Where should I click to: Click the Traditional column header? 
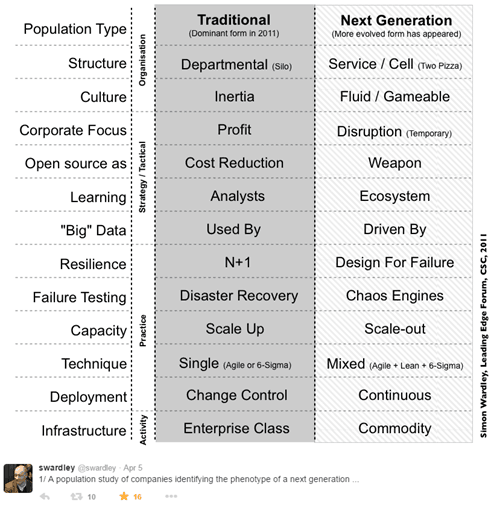[234, 25]
